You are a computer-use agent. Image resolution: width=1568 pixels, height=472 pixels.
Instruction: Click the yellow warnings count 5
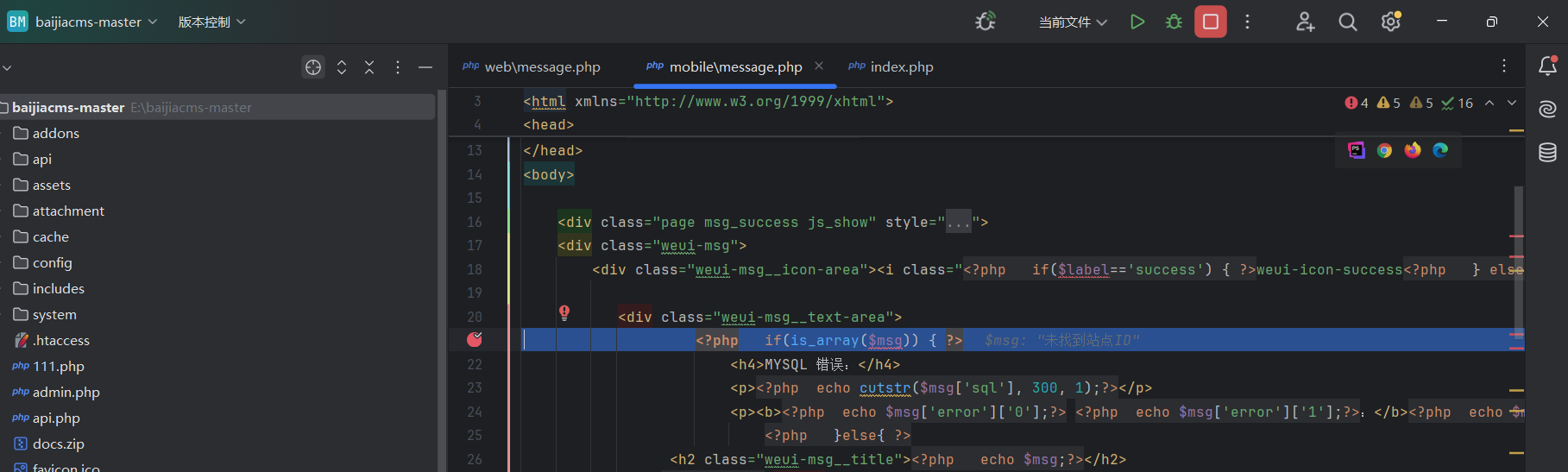[x=1389, y=103]
